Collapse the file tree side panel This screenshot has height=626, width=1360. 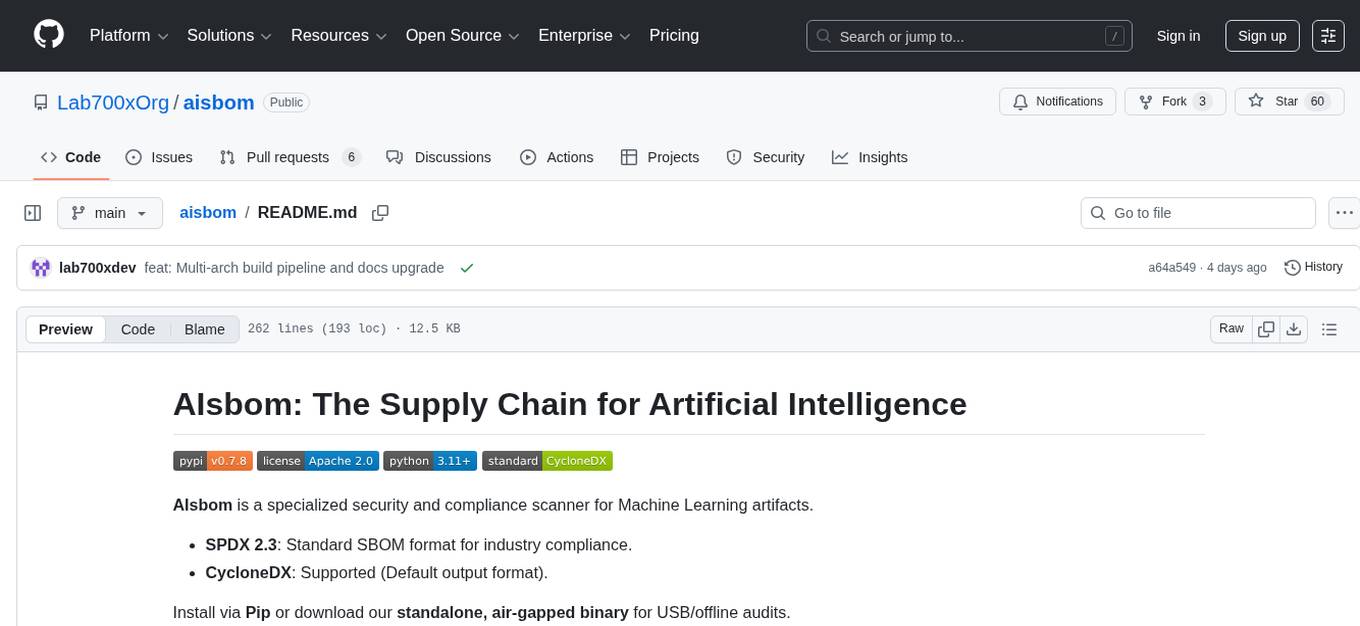pyautogui.click(x=33, y=213)
